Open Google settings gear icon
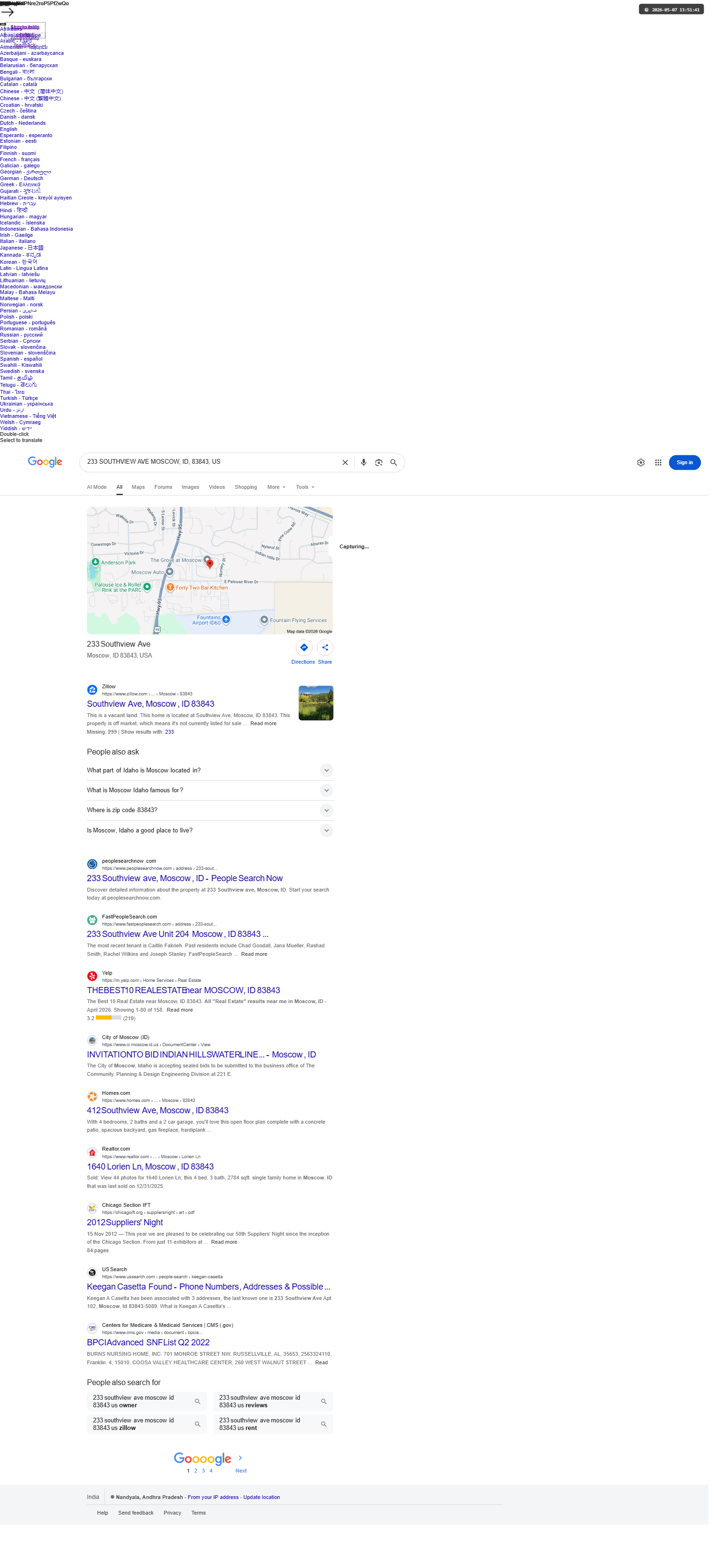The height and width of the screenshot is (1568, 717). click(x=641, y=463)
